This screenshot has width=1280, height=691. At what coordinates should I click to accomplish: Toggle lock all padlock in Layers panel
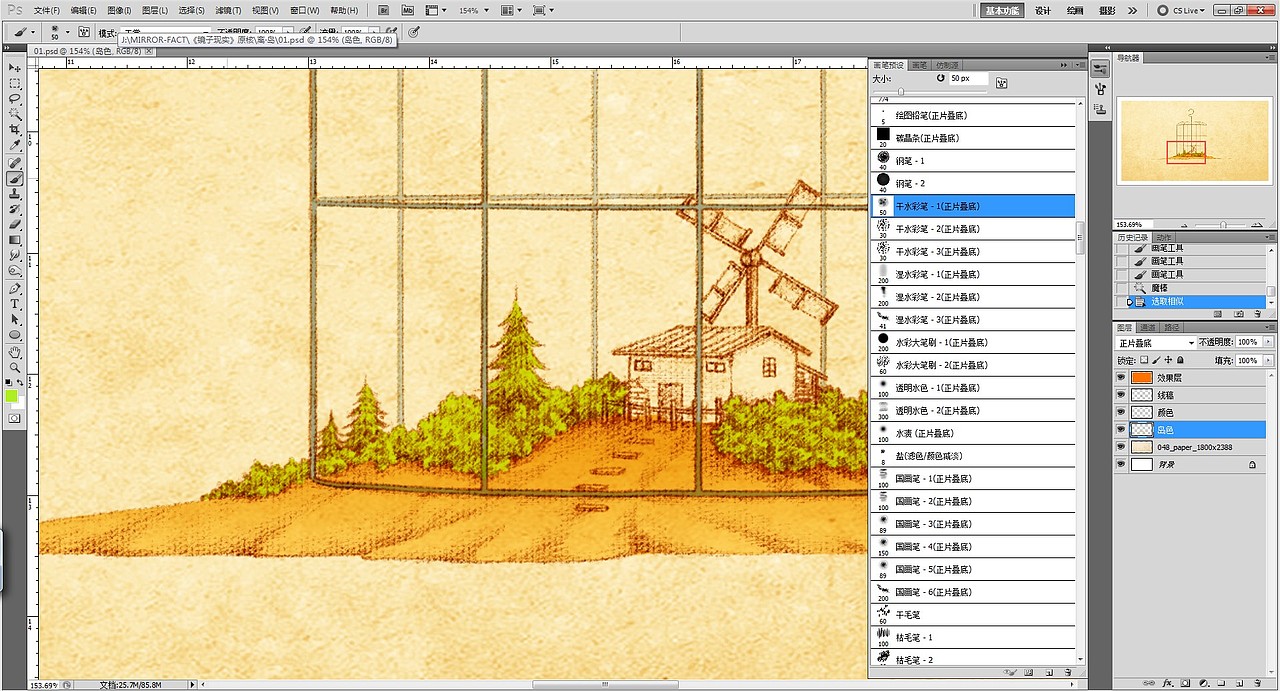(x=1180, y=360)
